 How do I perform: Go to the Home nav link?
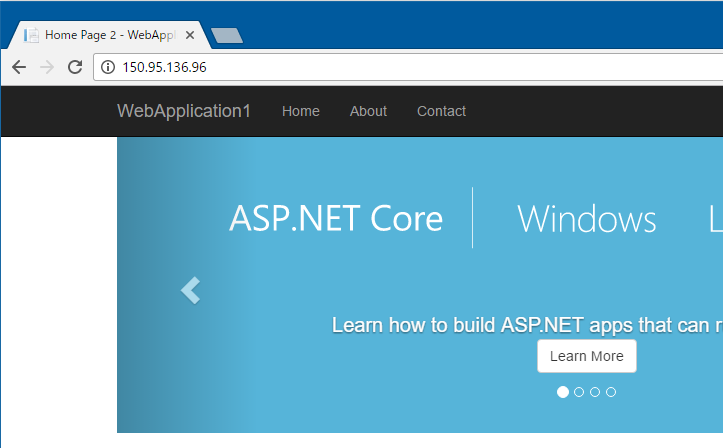(x=301, y=111)
